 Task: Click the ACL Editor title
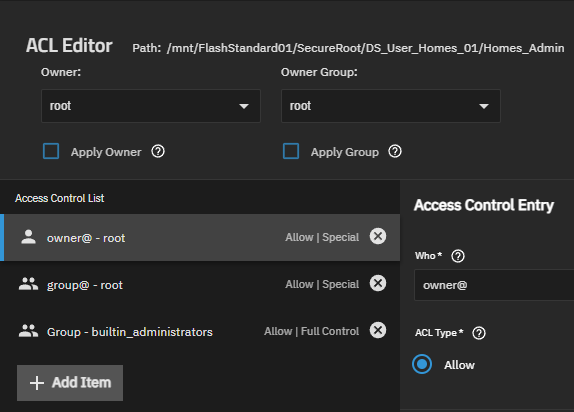click(x=69, y=46)
